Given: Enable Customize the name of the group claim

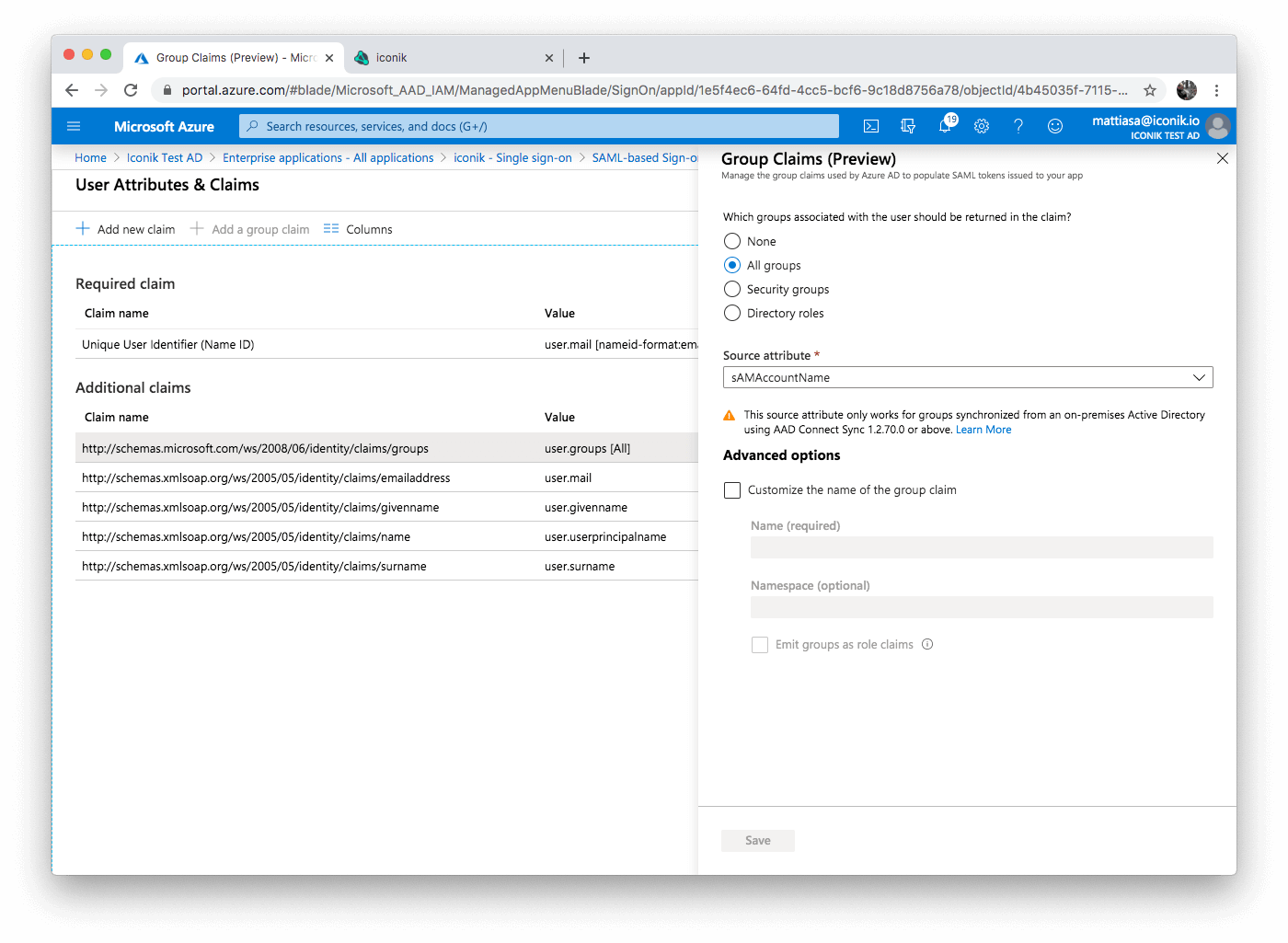Looking at the screenshot, I should click(732, 490).
